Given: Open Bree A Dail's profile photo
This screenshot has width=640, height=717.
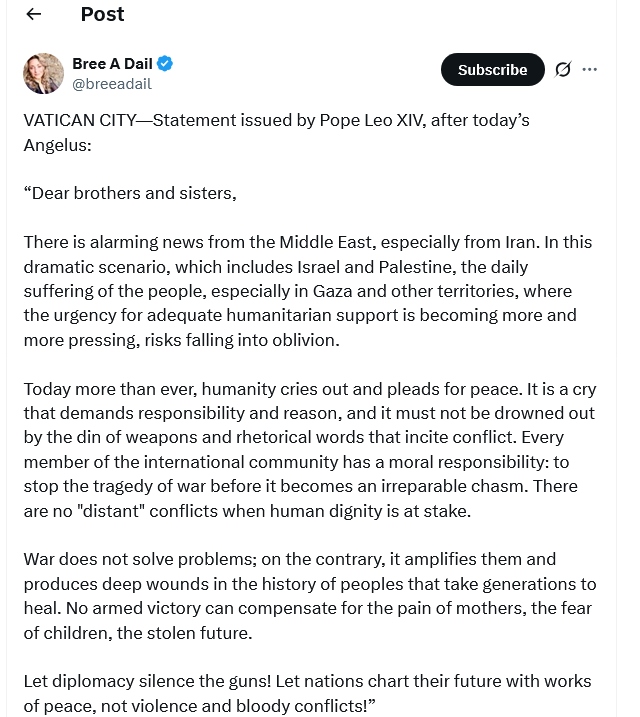Looking at the screenshot, I should (x=43, y=73).
